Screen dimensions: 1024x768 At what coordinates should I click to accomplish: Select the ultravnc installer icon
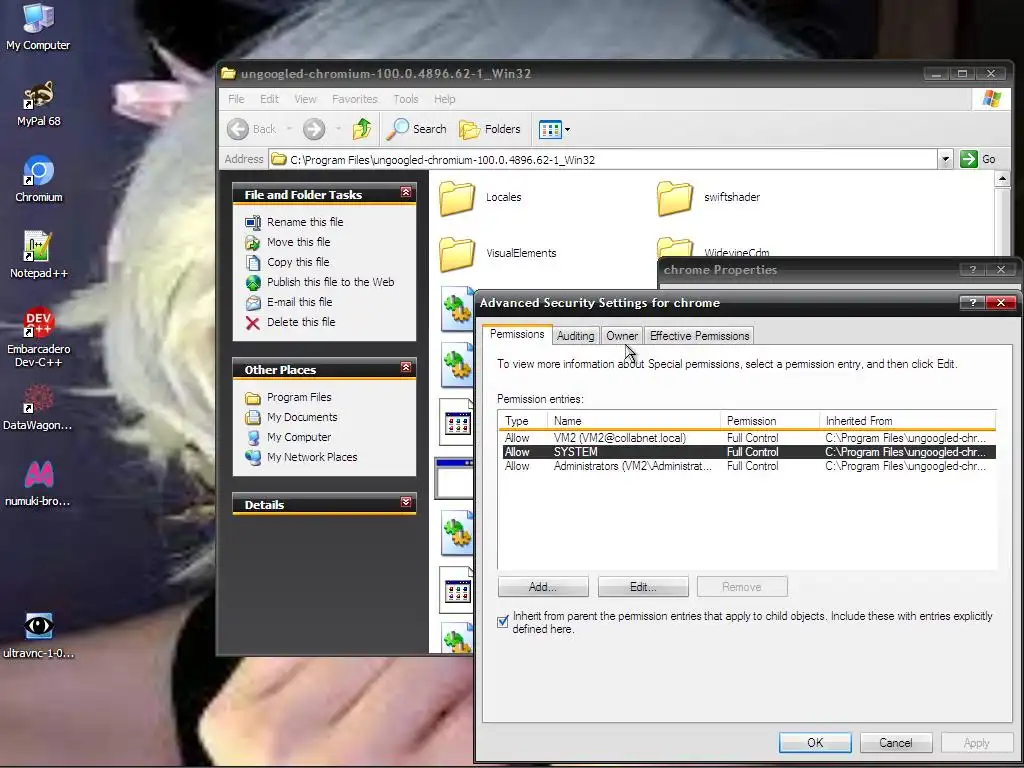(x=38, y=635)
